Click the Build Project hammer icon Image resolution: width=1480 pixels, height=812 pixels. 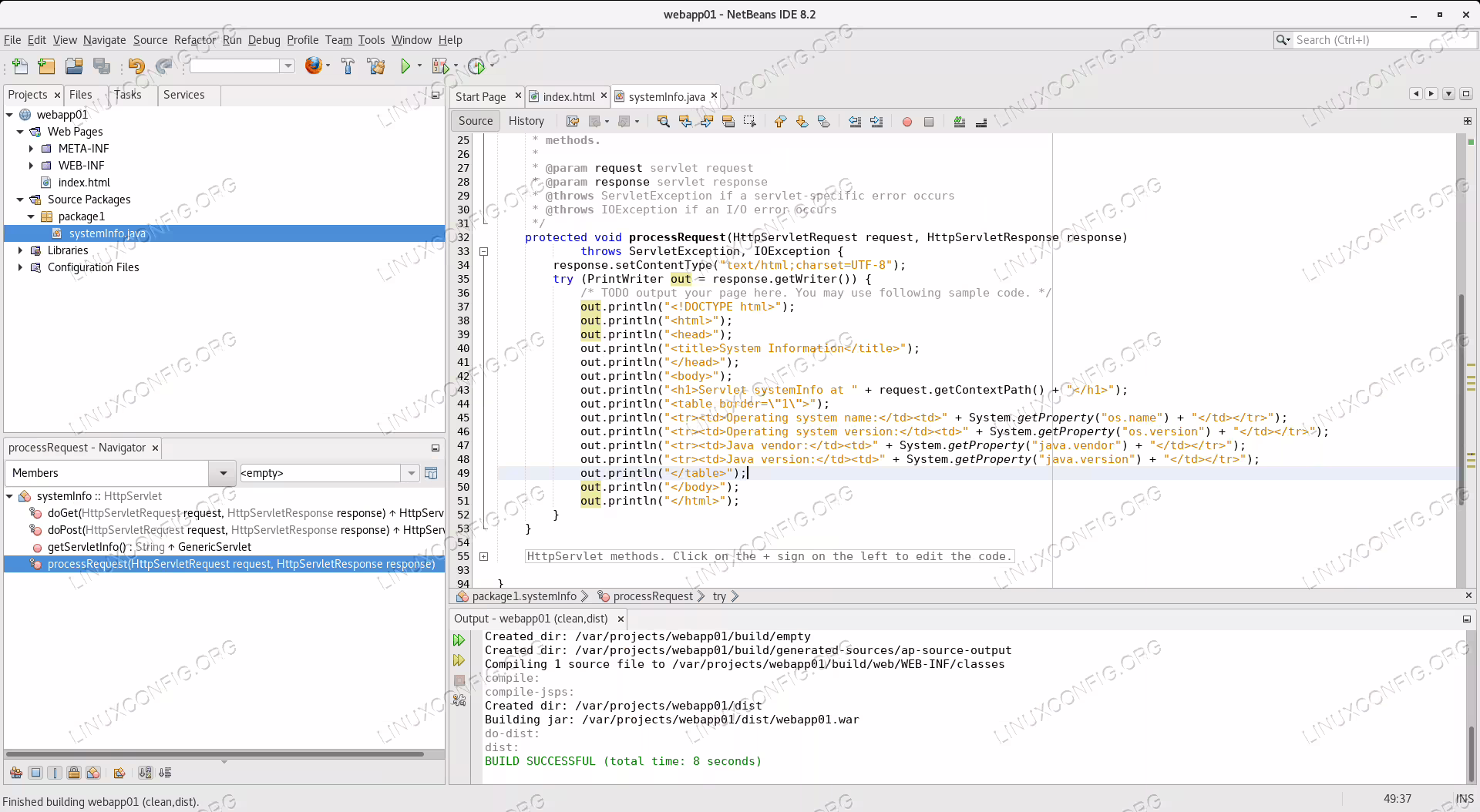click(348, 66)
